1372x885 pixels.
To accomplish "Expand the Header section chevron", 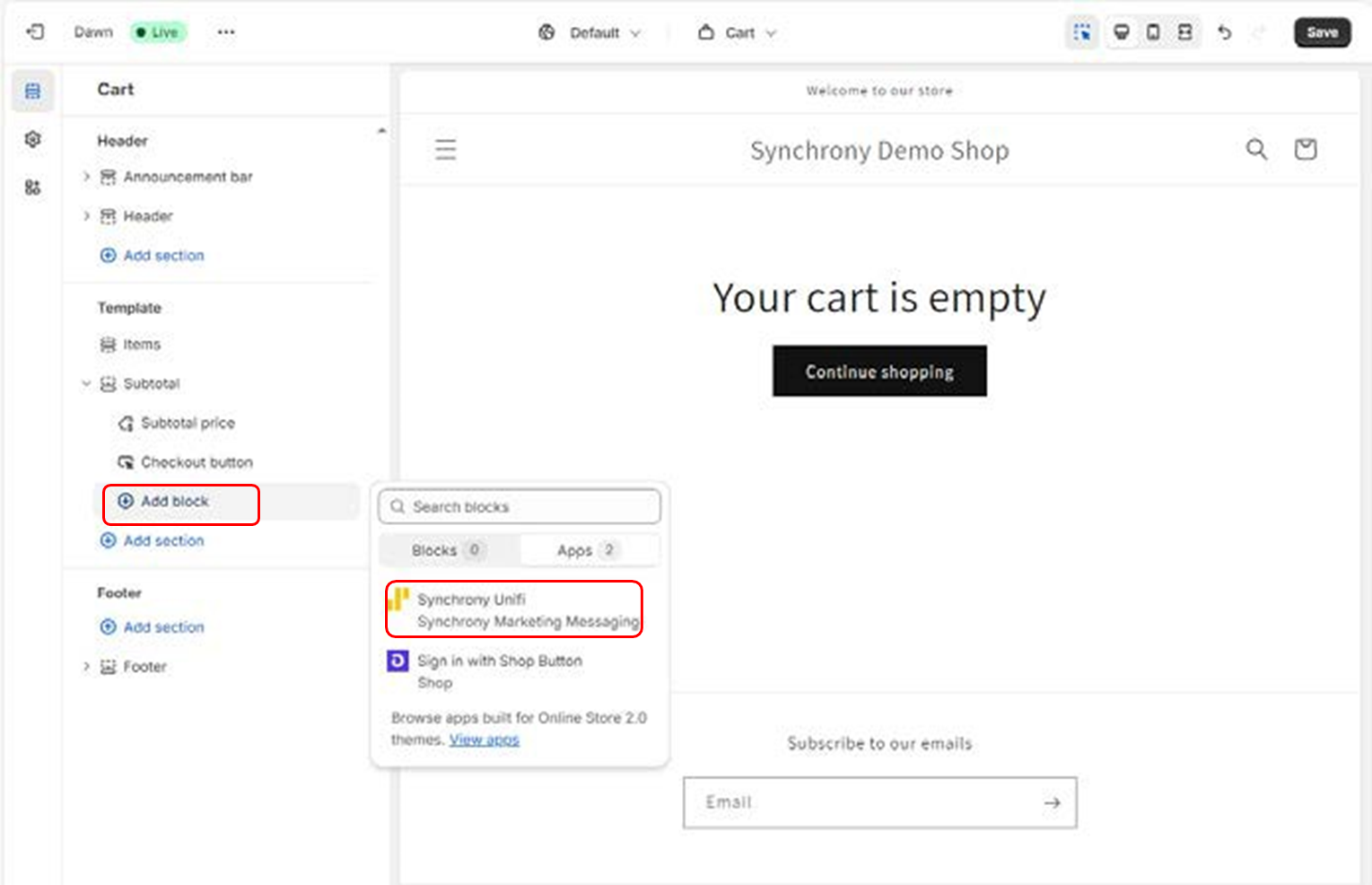I will pyautogui.click(x=86, y=216).
